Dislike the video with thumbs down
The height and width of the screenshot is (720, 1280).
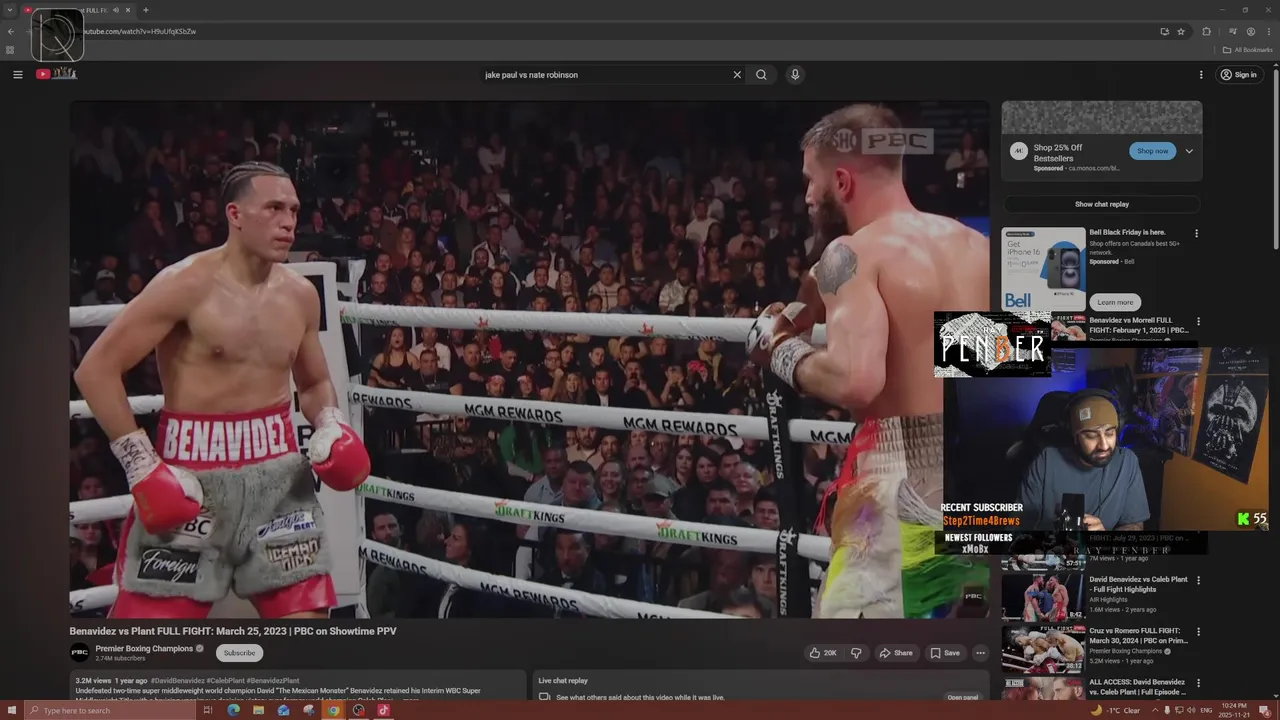tap(856, 653)
